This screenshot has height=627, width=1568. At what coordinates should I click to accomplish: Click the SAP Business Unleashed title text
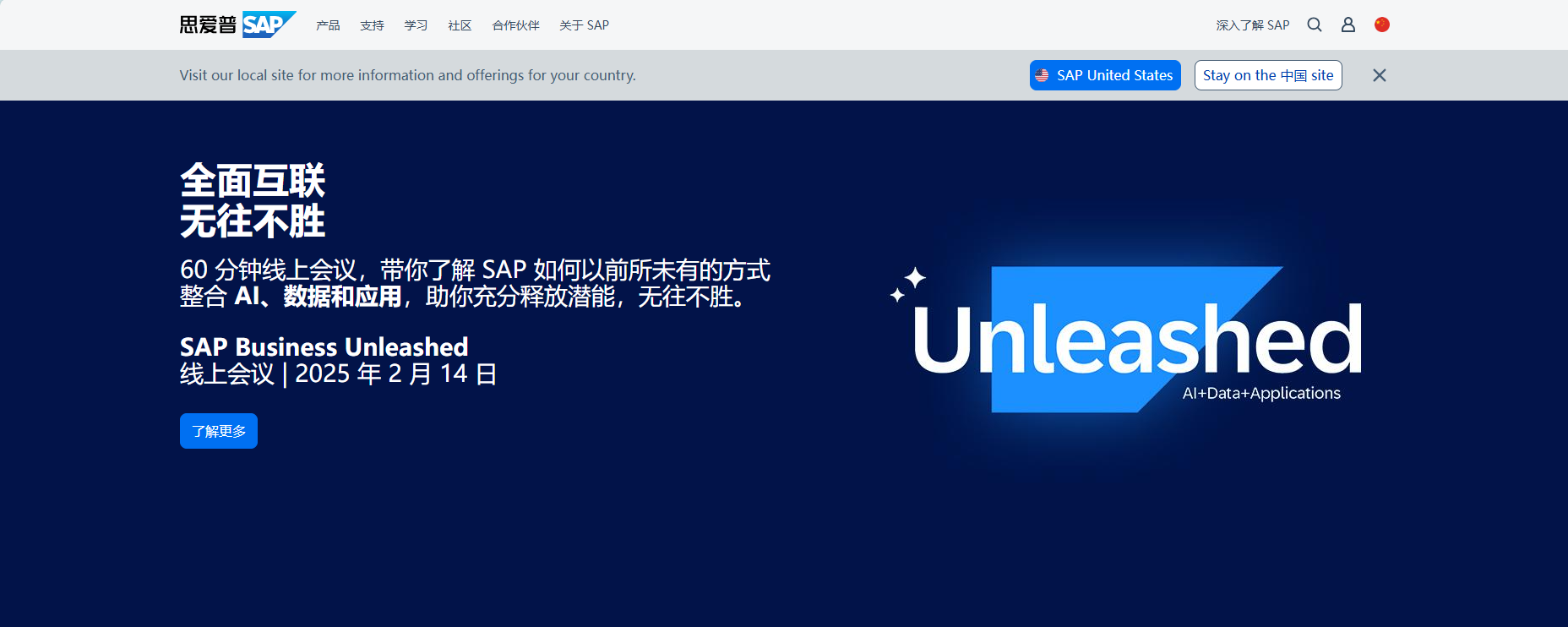coord(324,346)
